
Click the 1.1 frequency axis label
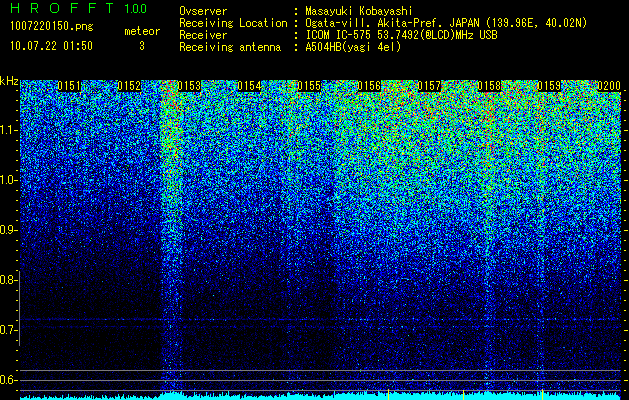[7, 130]
